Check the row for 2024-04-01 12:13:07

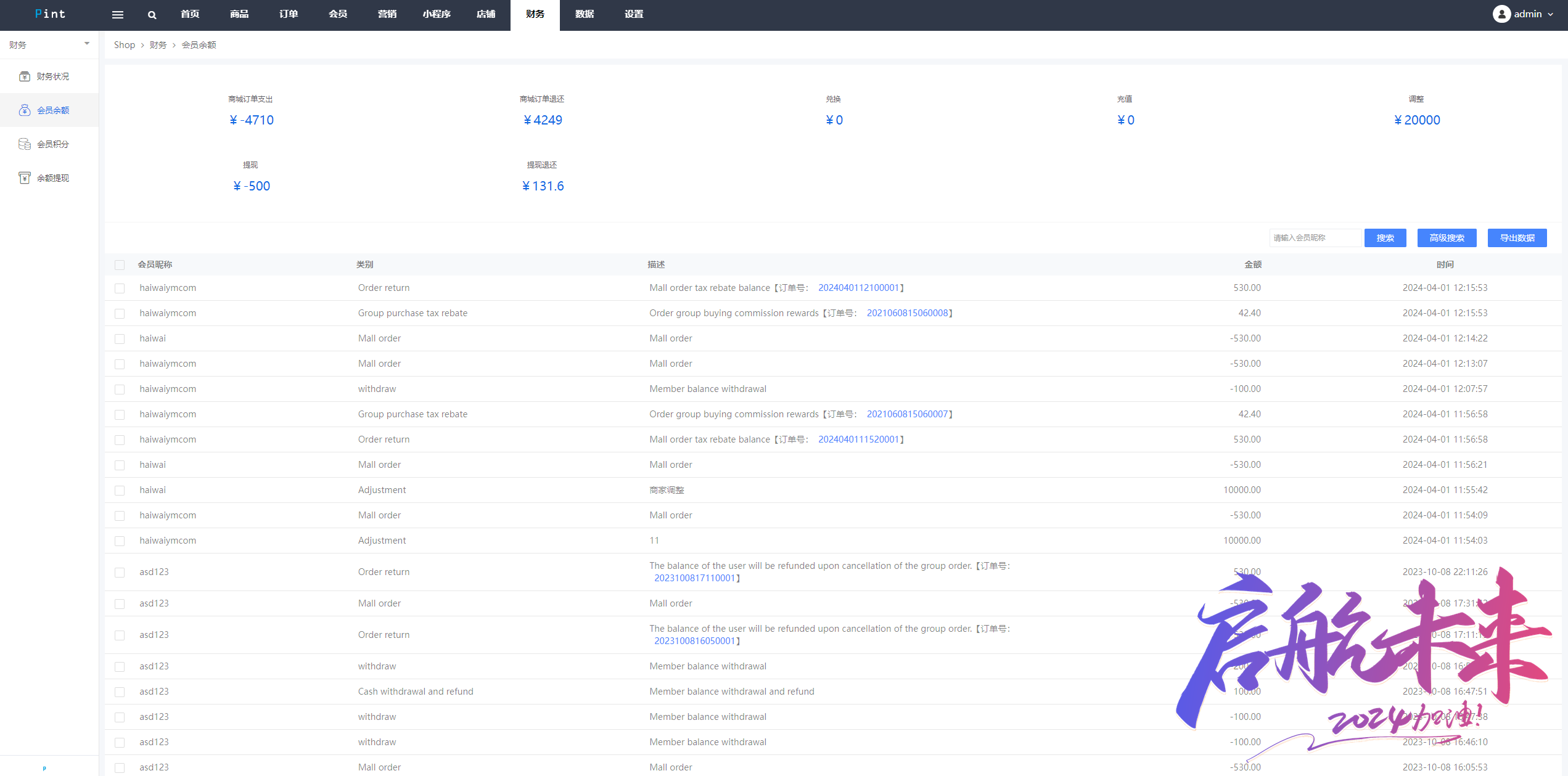120,364
